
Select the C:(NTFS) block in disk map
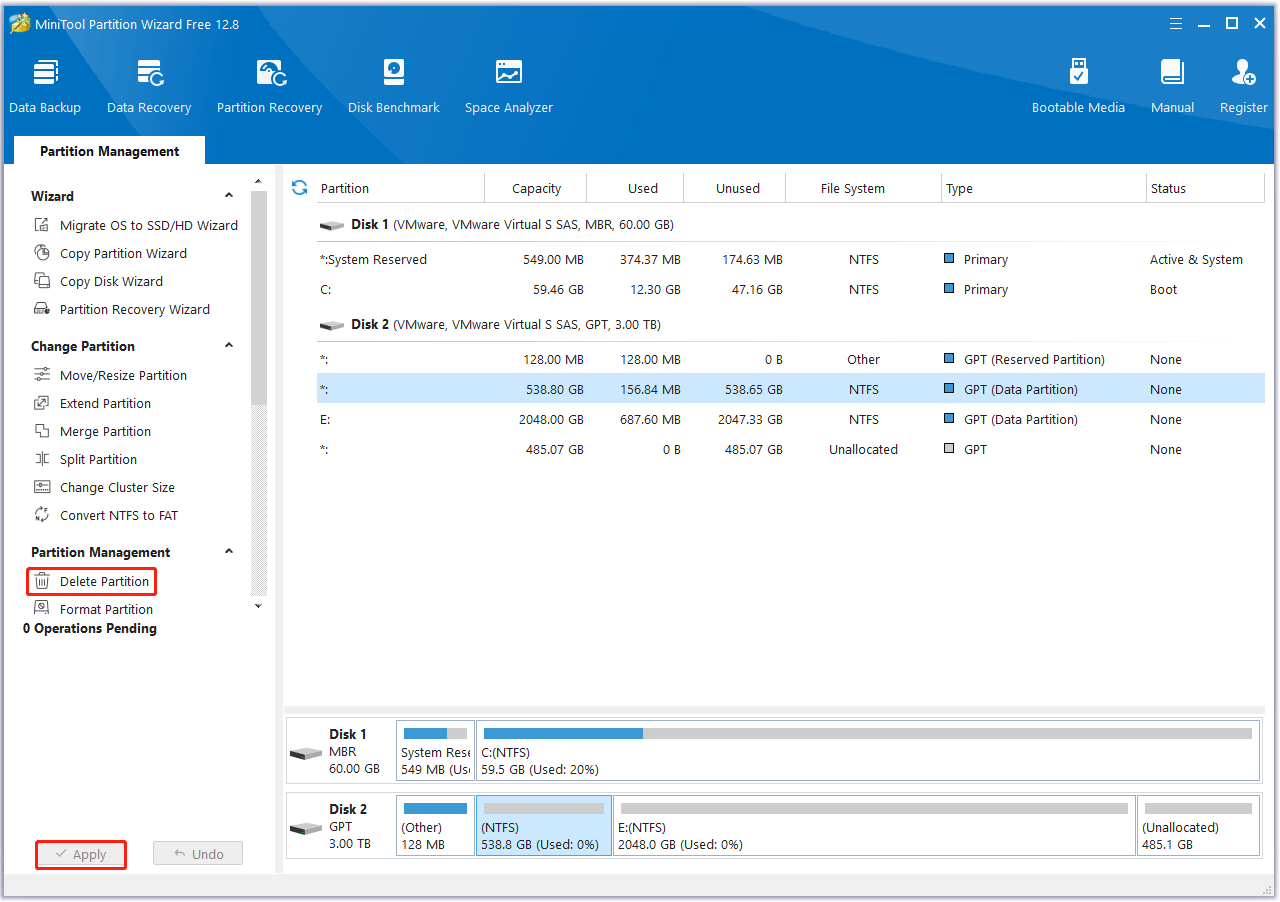tap(868, 750)
